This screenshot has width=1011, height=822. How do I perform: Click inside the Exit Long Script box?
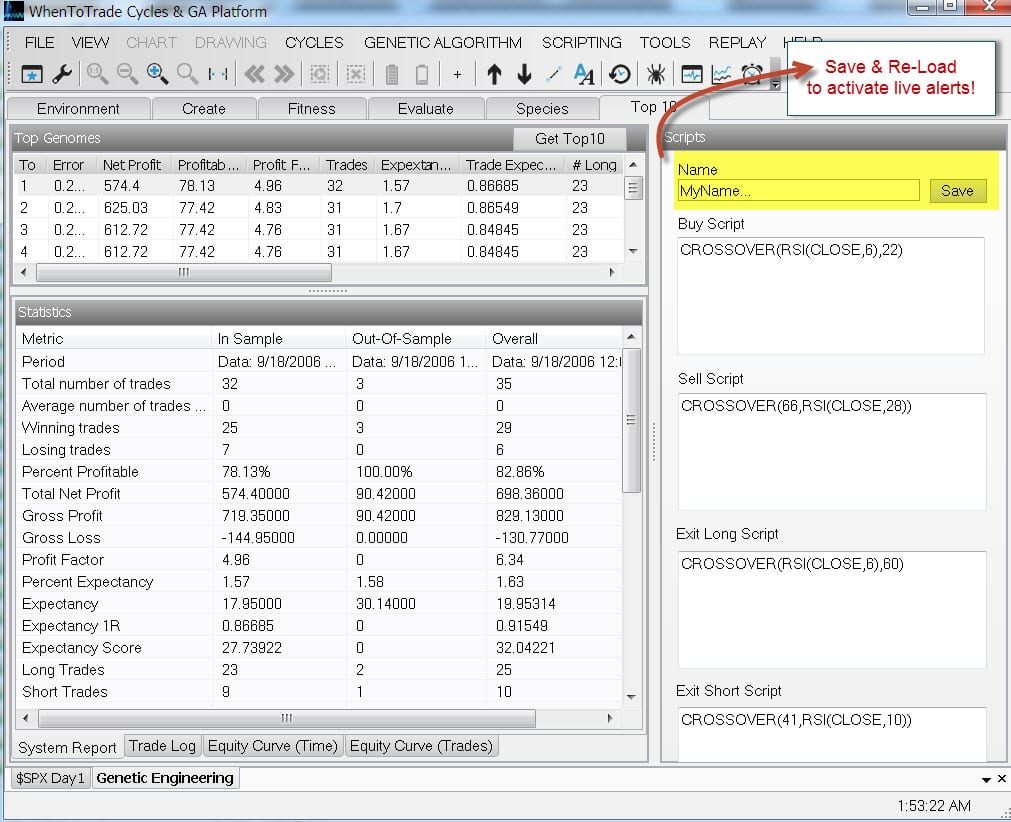832,609
